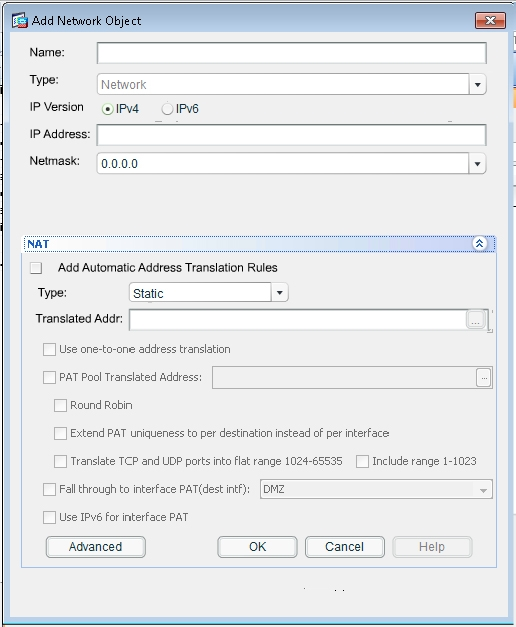Confirm with the OK button

tap(257, 547)
